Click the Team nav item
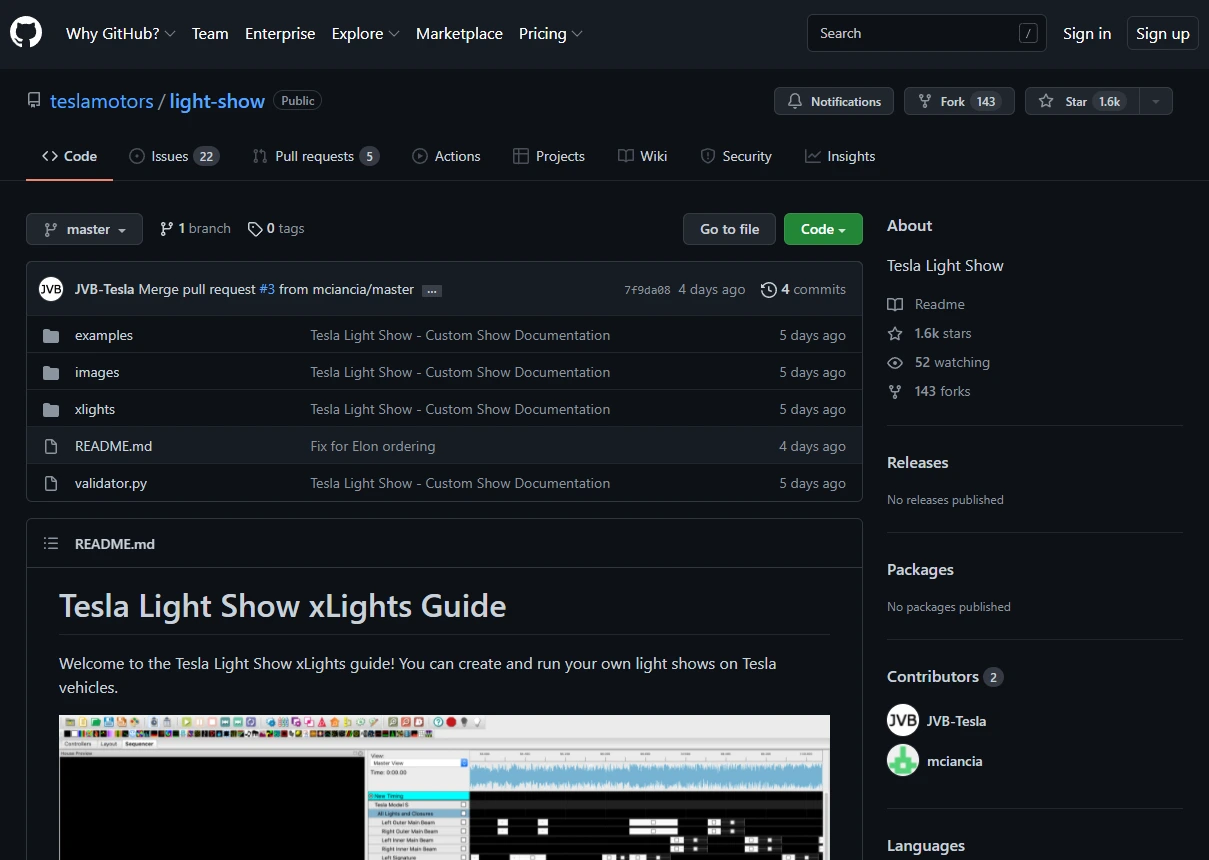Image resolution: width=1209 pixels, height=860 pixels. point(210,33)
